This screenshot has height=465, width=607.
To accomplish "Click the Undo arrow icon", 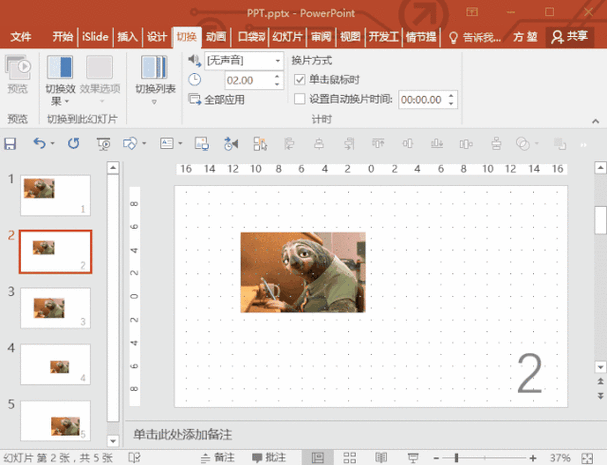I will pyautogui.click(x=39, y=144).
